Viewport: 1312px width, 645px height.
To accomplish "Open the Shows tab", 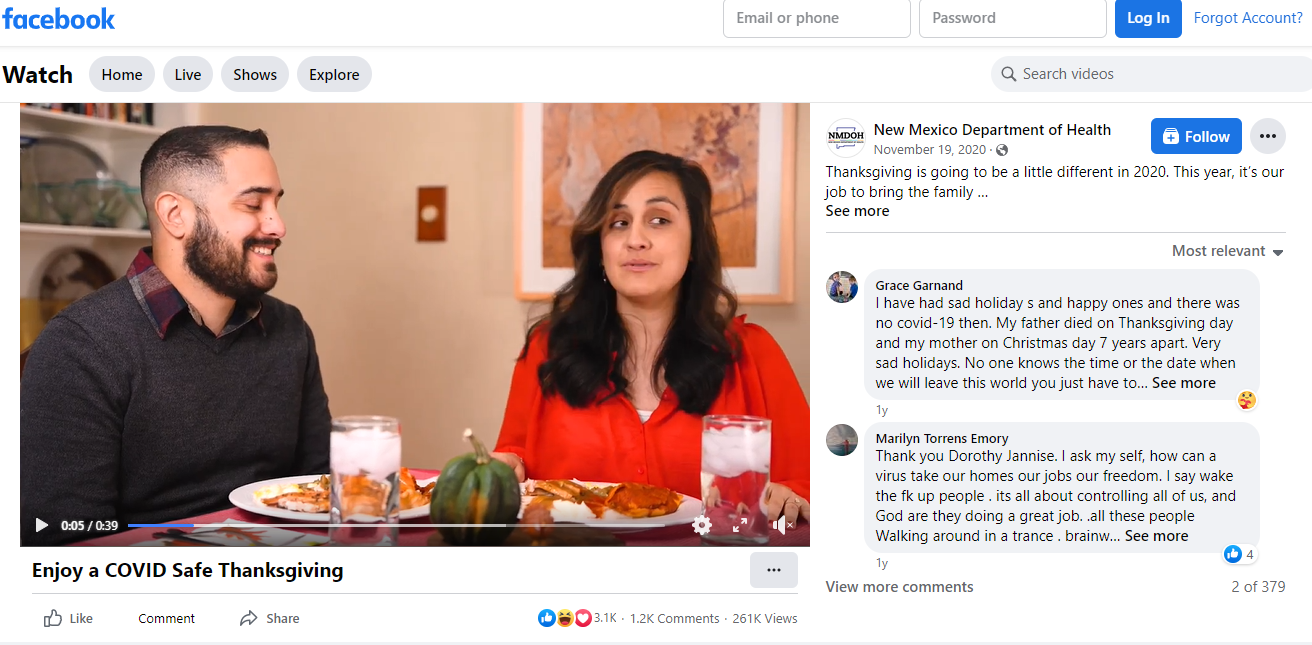I will coord(255,75).
